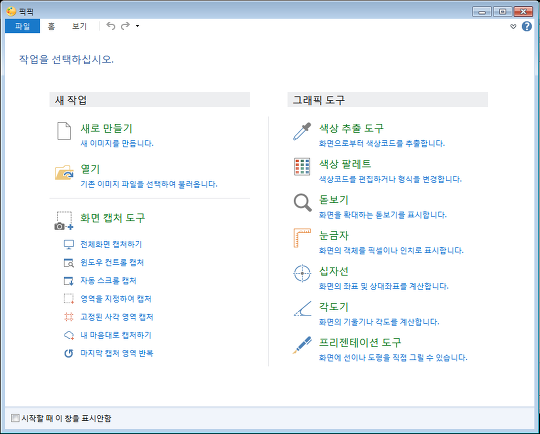Select '윈도우 컨트롤 캡처' link

112,263
